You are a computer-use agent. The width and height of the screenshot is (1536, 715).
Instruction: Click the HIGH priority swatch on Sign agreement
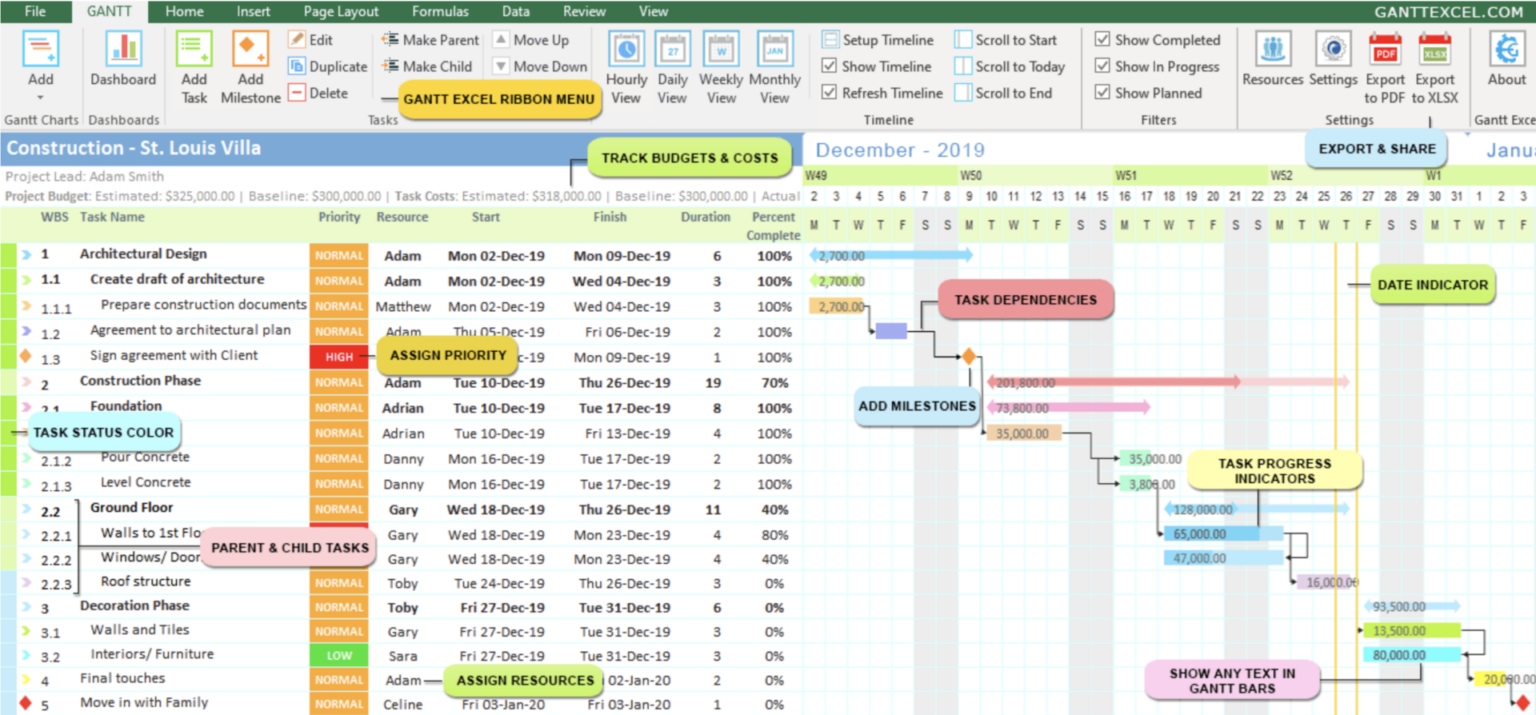339,356
